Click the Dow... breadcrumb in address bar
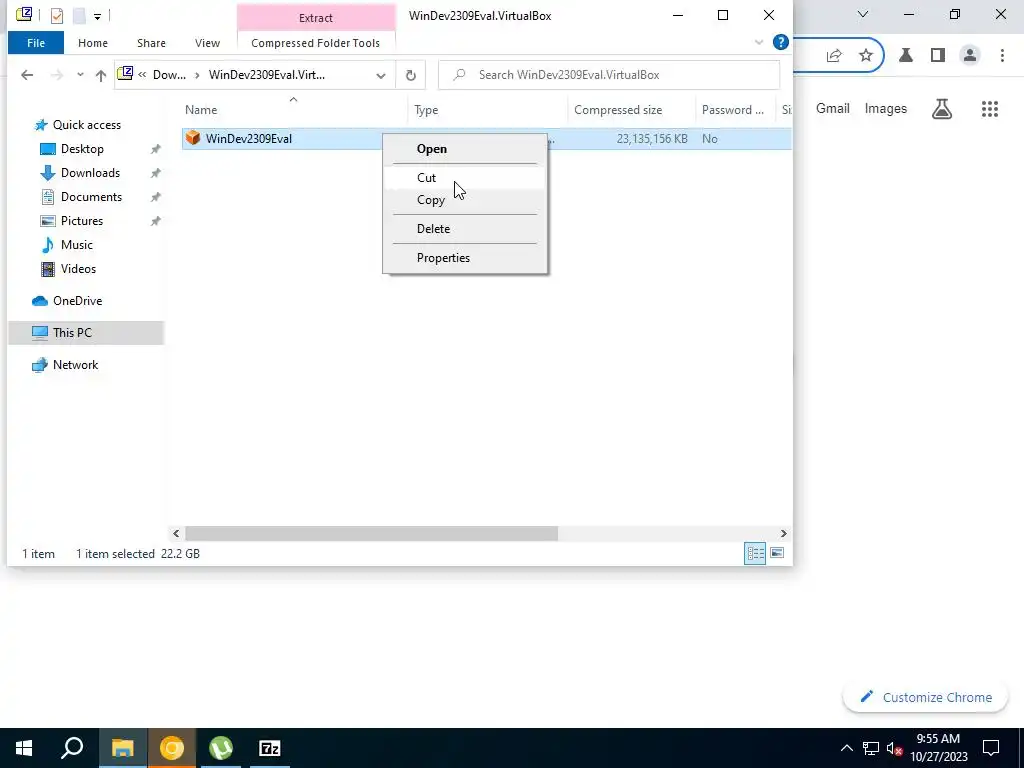Screen dimensions: 1024x768 [x=169, y=75]
